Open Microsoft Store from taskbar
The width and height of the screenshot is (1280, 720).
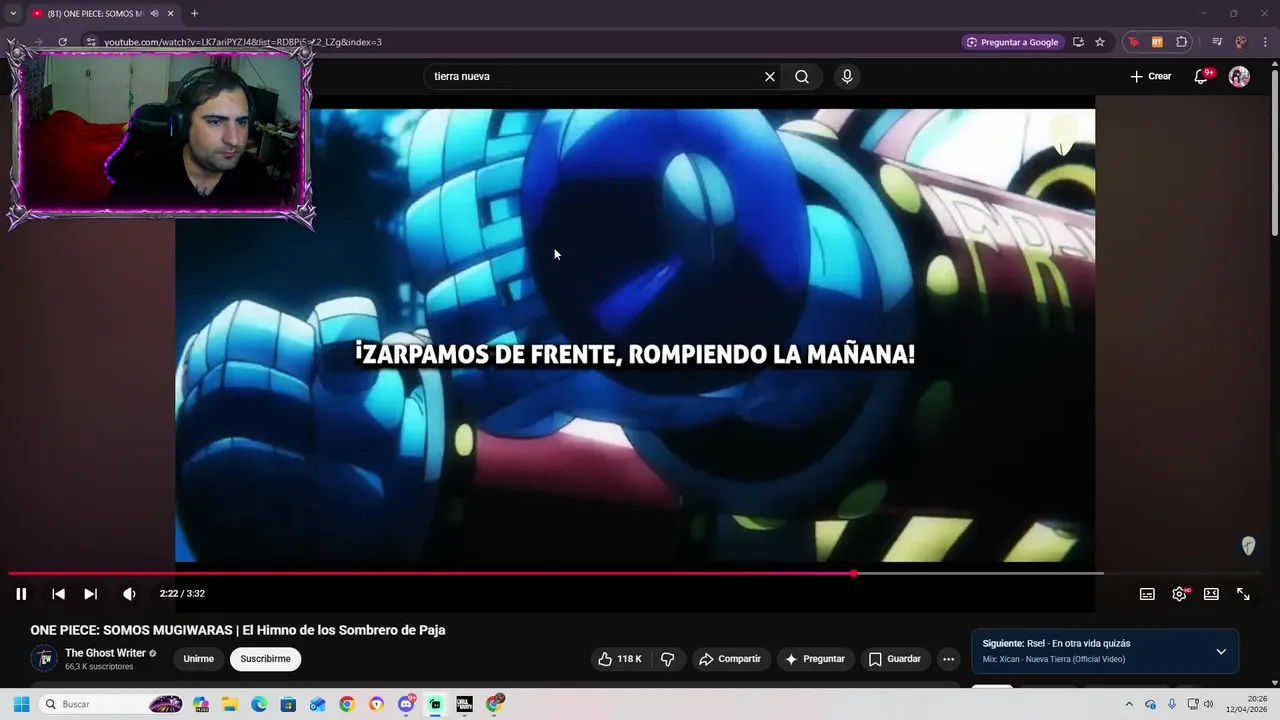tap(288, 704)
